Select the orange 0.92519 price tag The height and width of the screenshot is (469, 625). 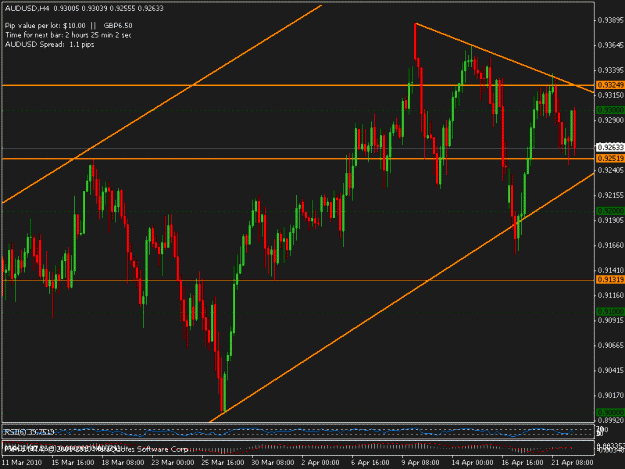610,159
